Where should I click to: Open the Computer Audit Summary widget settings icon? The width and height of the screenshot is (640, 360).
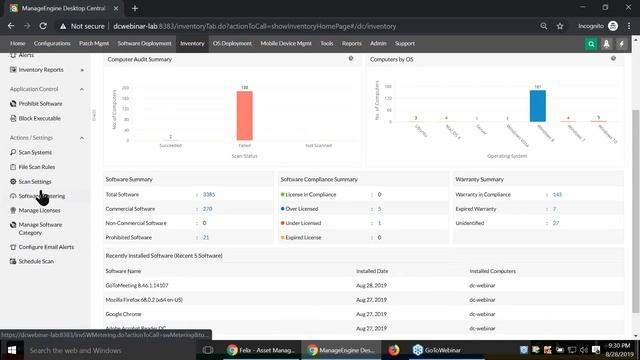tap(351, 59)
